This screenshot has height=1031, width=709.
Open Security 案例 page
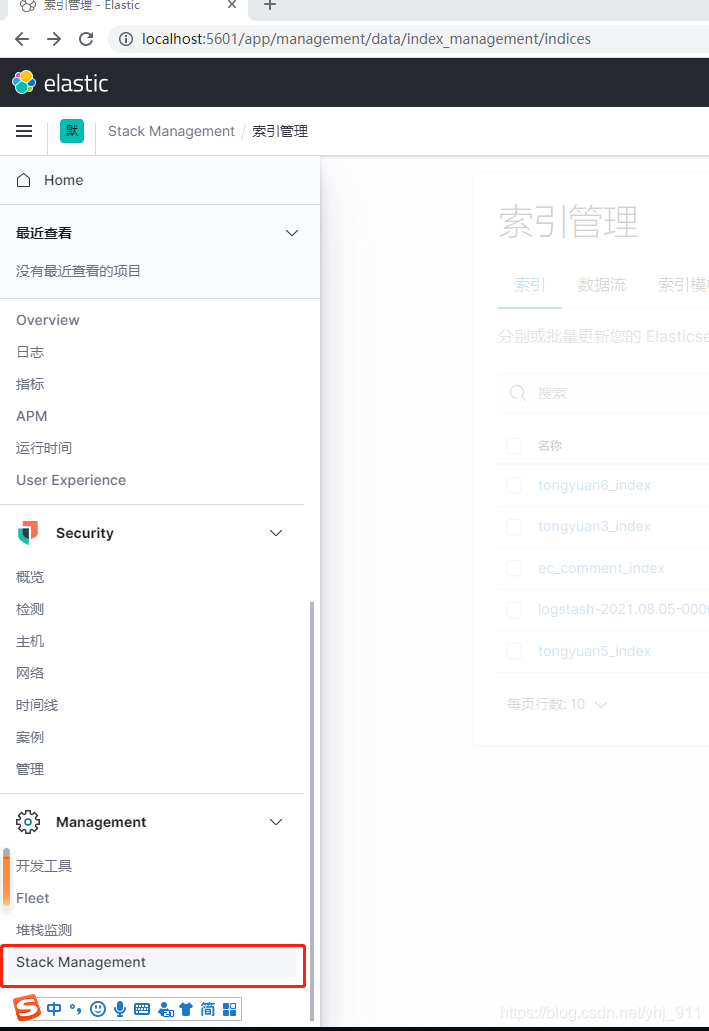tap(30, 737)
